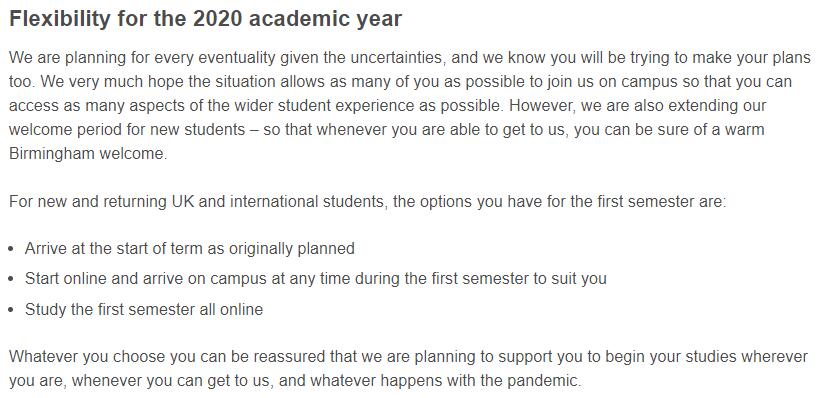The width and height of the screenshot is (831, 398).
Task: Select 'Arrive at the start of term' list item
Action: point(190,249)
